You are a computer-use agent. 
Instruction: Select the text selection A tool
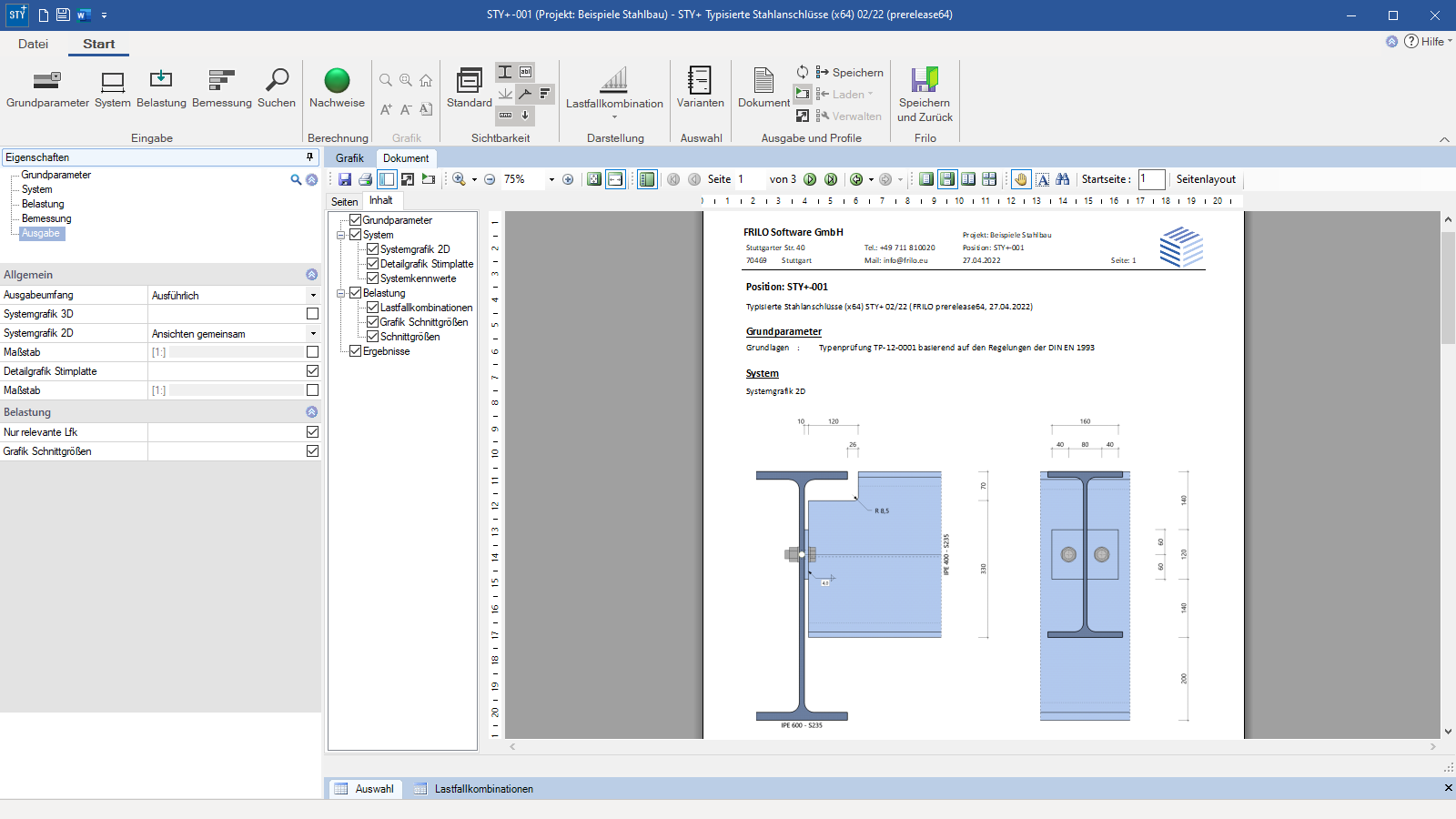click(x=1043, y=179)
